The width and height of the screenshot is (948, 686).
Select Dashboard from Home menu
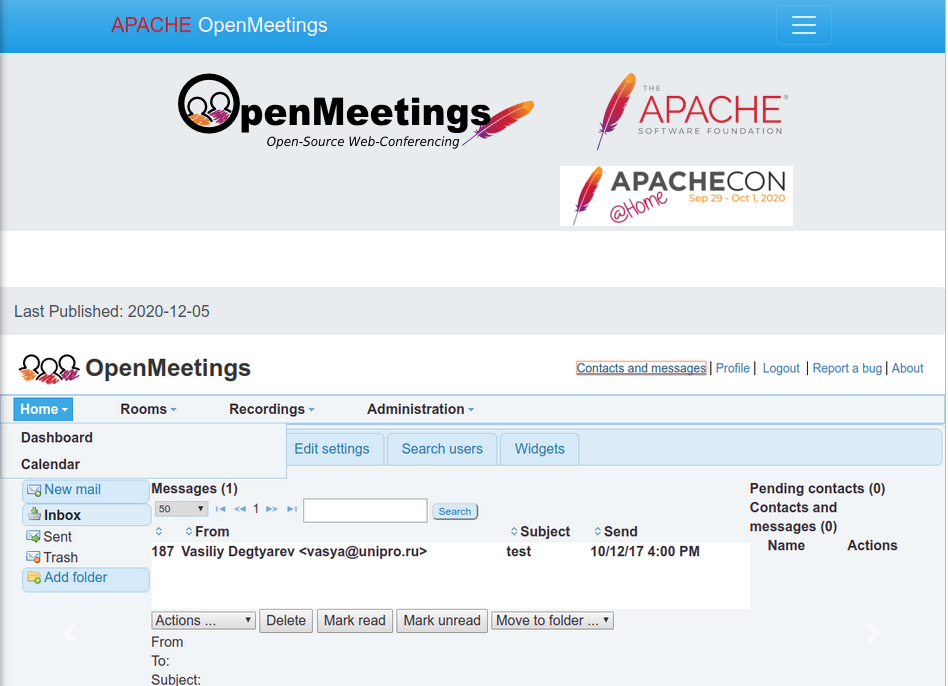coord(57,438)
